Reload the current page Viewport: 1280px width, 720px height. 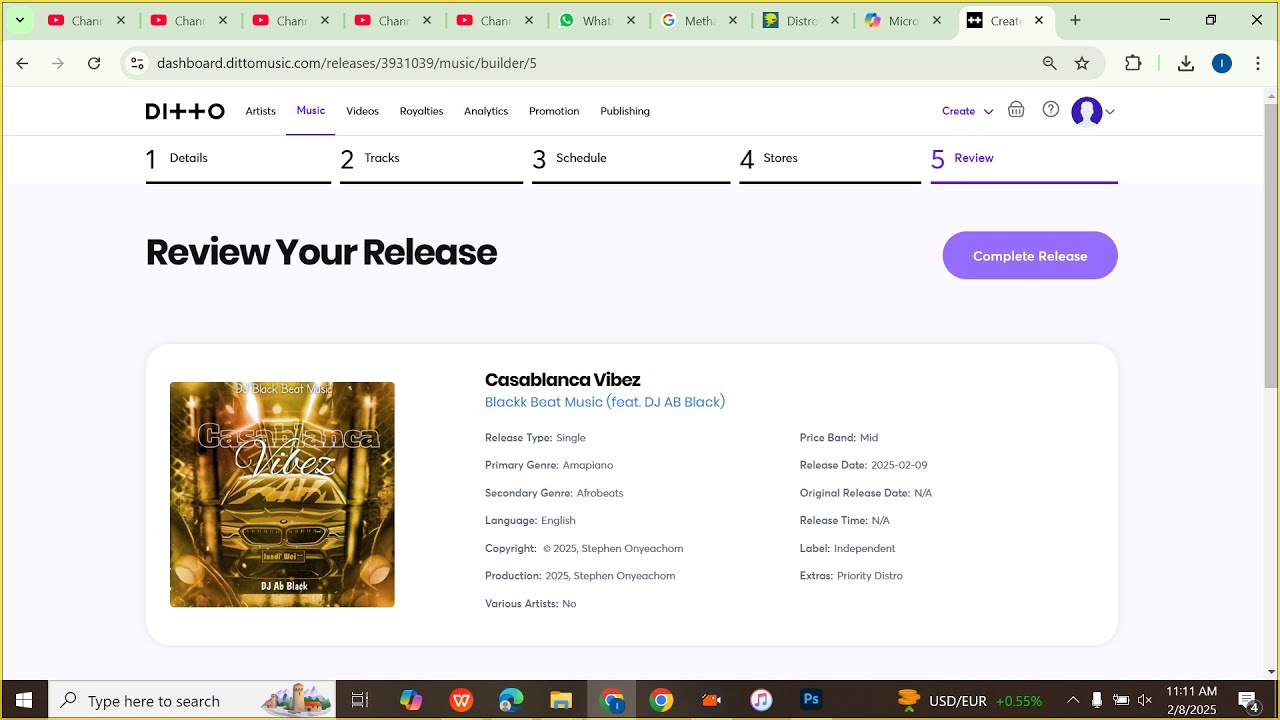[x=94, y=63]
